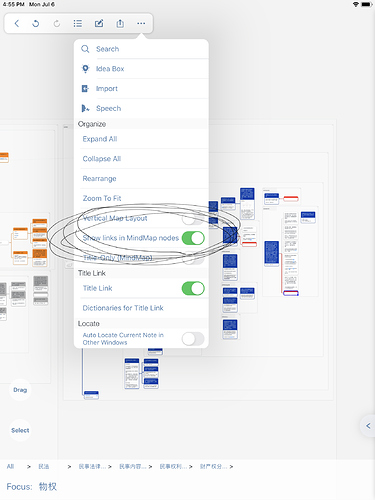Screen dimensions: 375x500
Task: Open Idea Box with lightbulb icon
Action: point(141,69)
